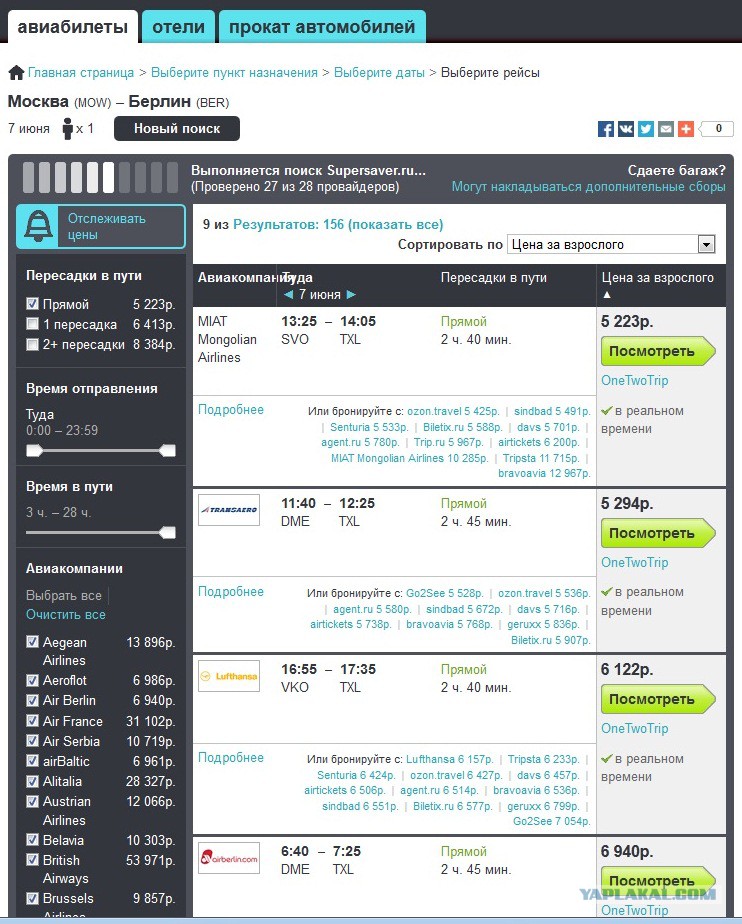
Task: Uncheck Austrian Airlines filter
Action: pos(33,800)
